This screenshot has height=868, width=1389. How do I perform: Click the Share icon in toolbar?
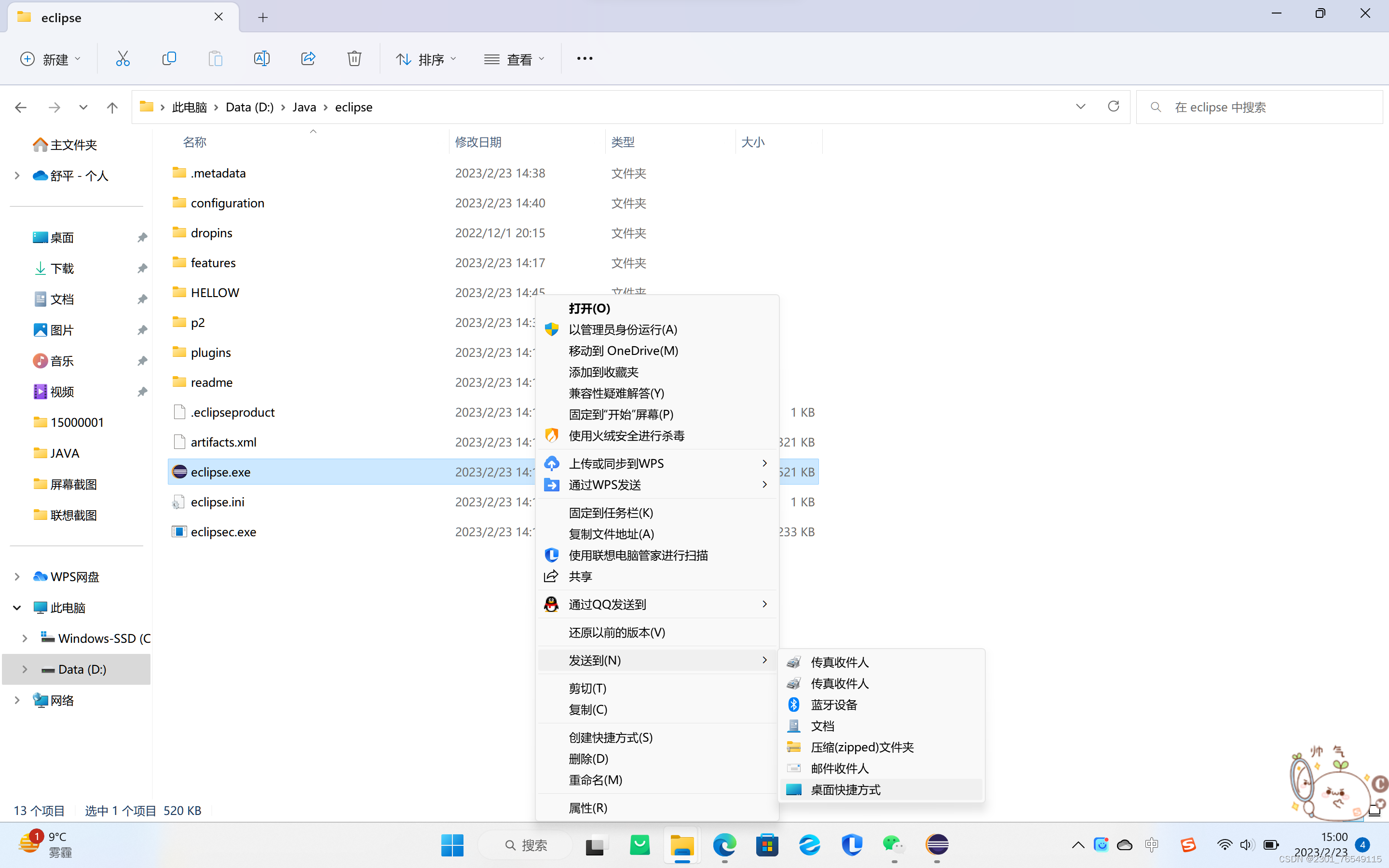308,58
